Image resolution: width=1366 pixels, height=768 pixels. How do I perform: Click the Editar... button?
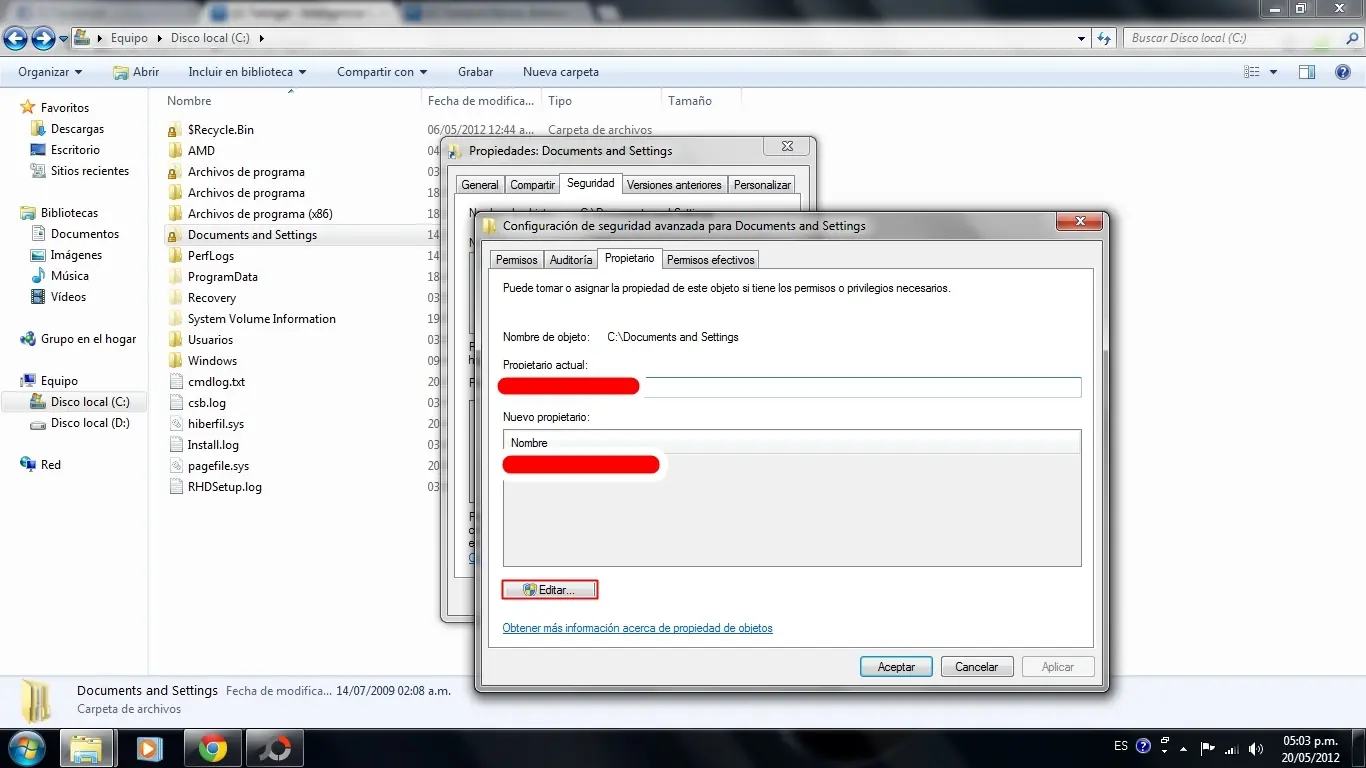[550, 590]
